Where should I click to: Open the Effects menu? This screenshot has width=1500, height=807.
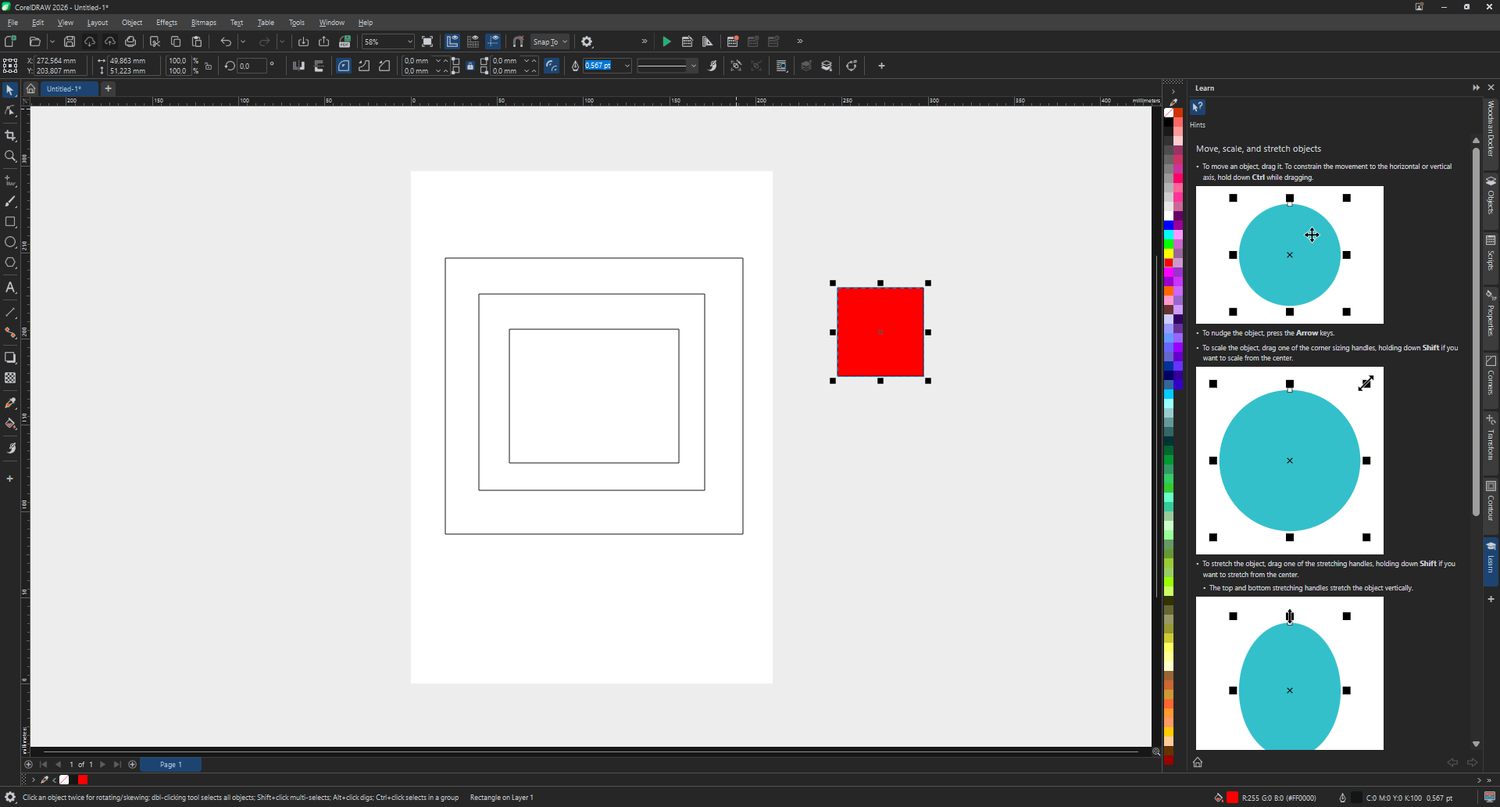tap(166, 22)
